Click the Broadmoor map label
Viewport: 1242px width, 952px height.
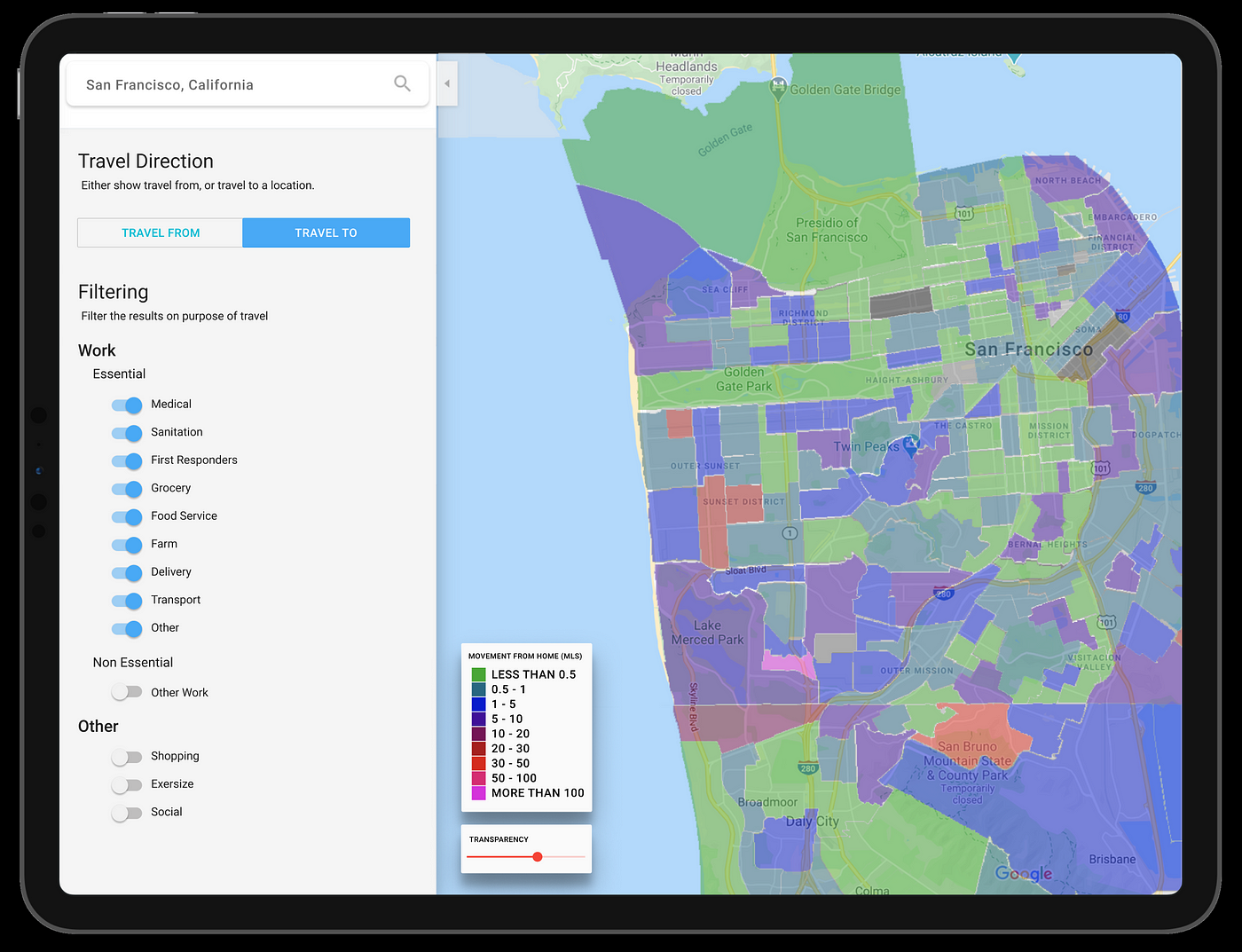pos(767,802)
